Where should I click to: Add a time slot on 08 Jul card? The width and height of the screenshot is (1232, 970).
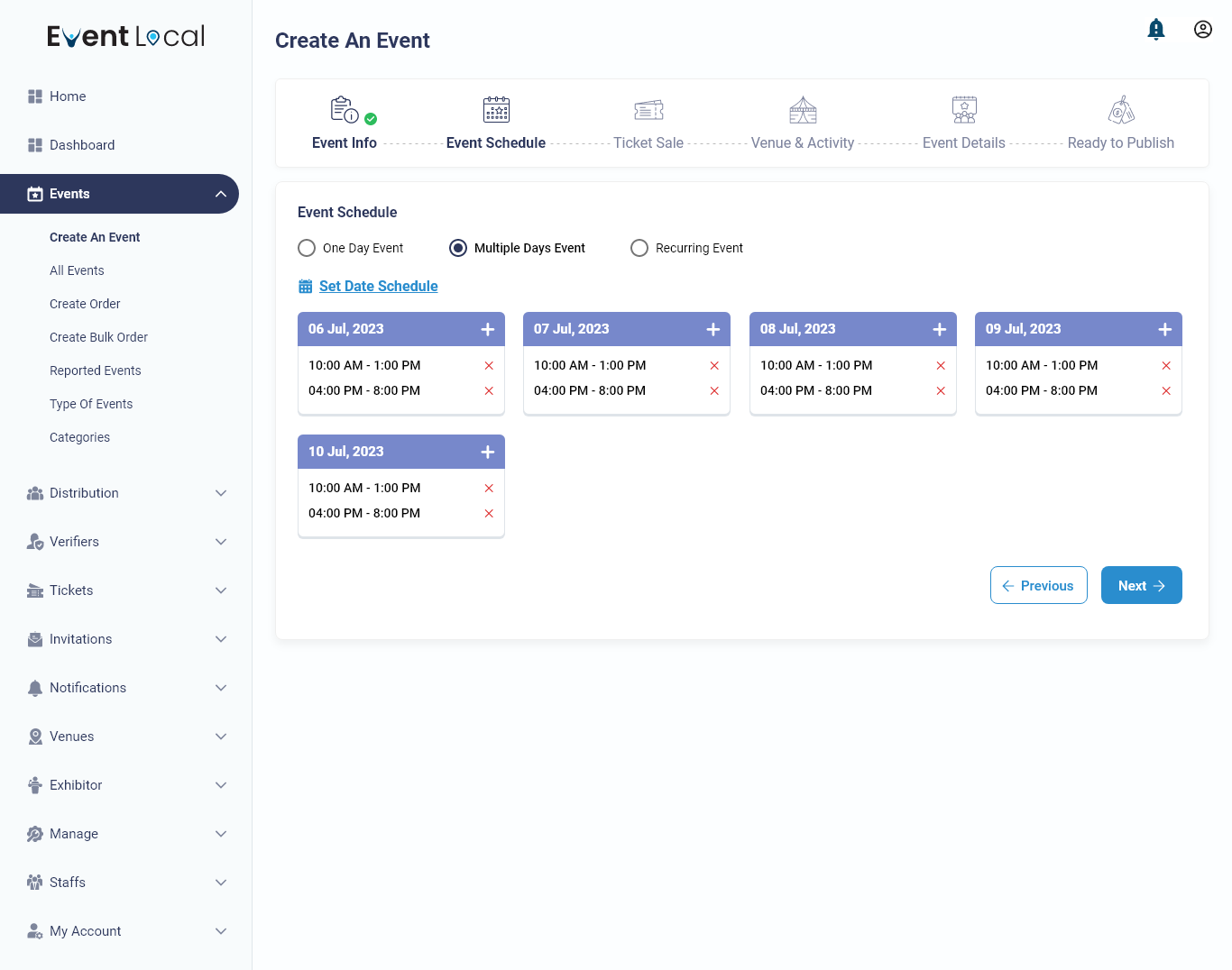point(939,328)
